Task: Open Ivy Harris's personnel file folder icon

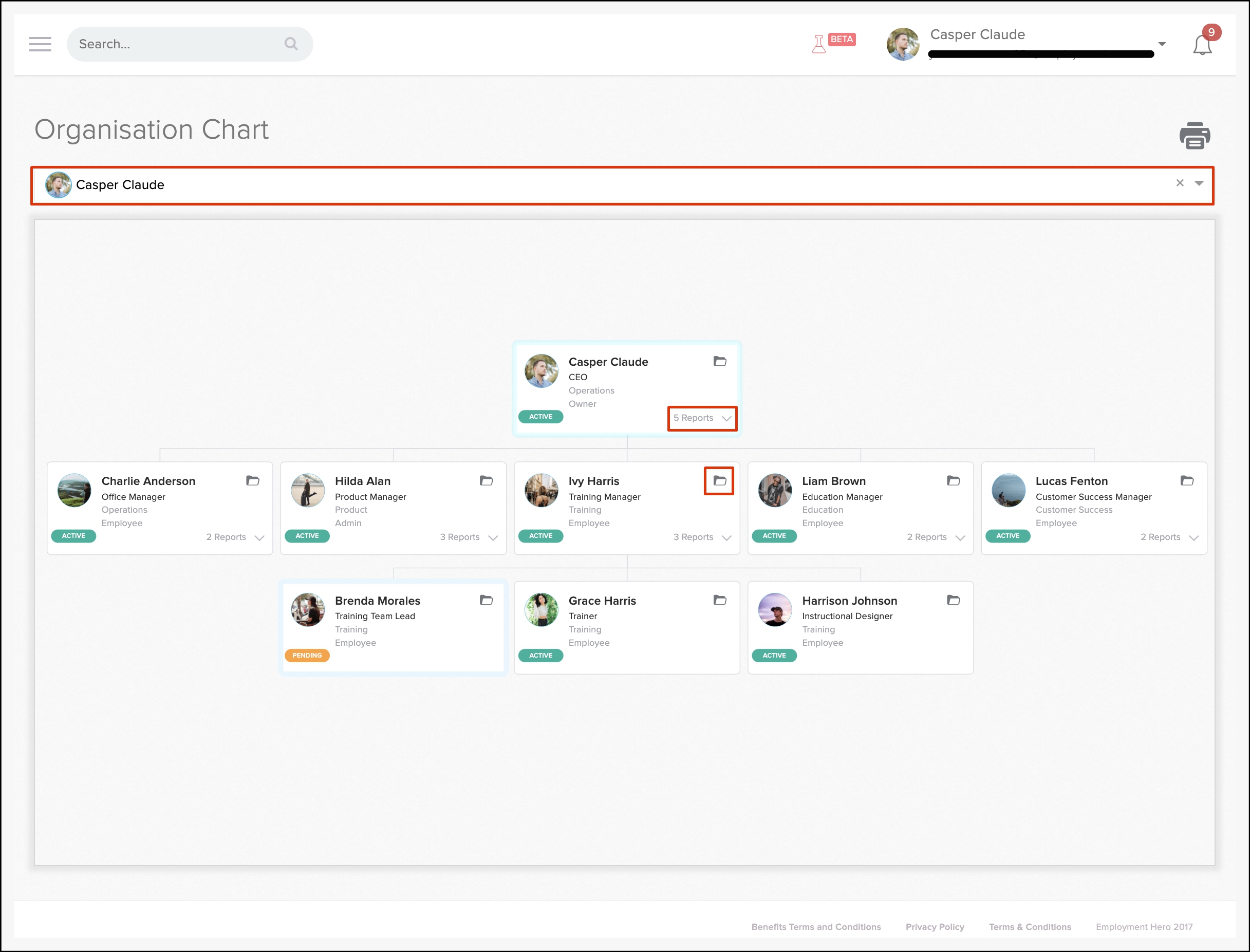Action: tap(719, 480)
